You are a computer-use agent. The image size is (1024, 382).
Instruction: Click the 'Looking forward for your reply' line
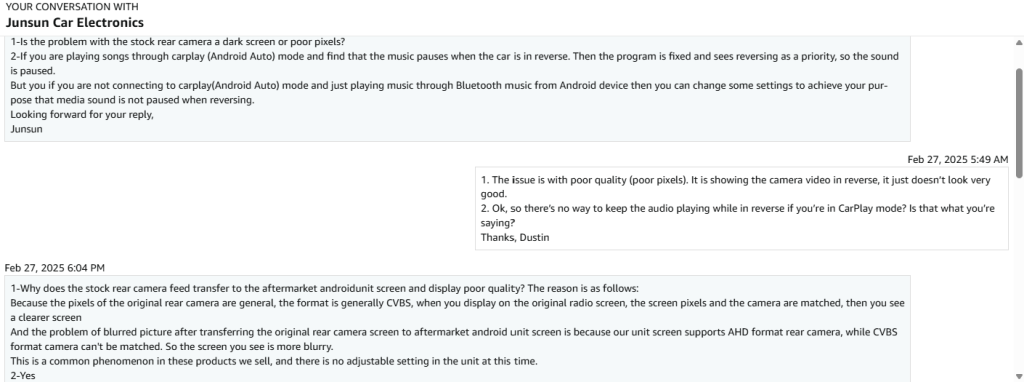pos(82,114)
